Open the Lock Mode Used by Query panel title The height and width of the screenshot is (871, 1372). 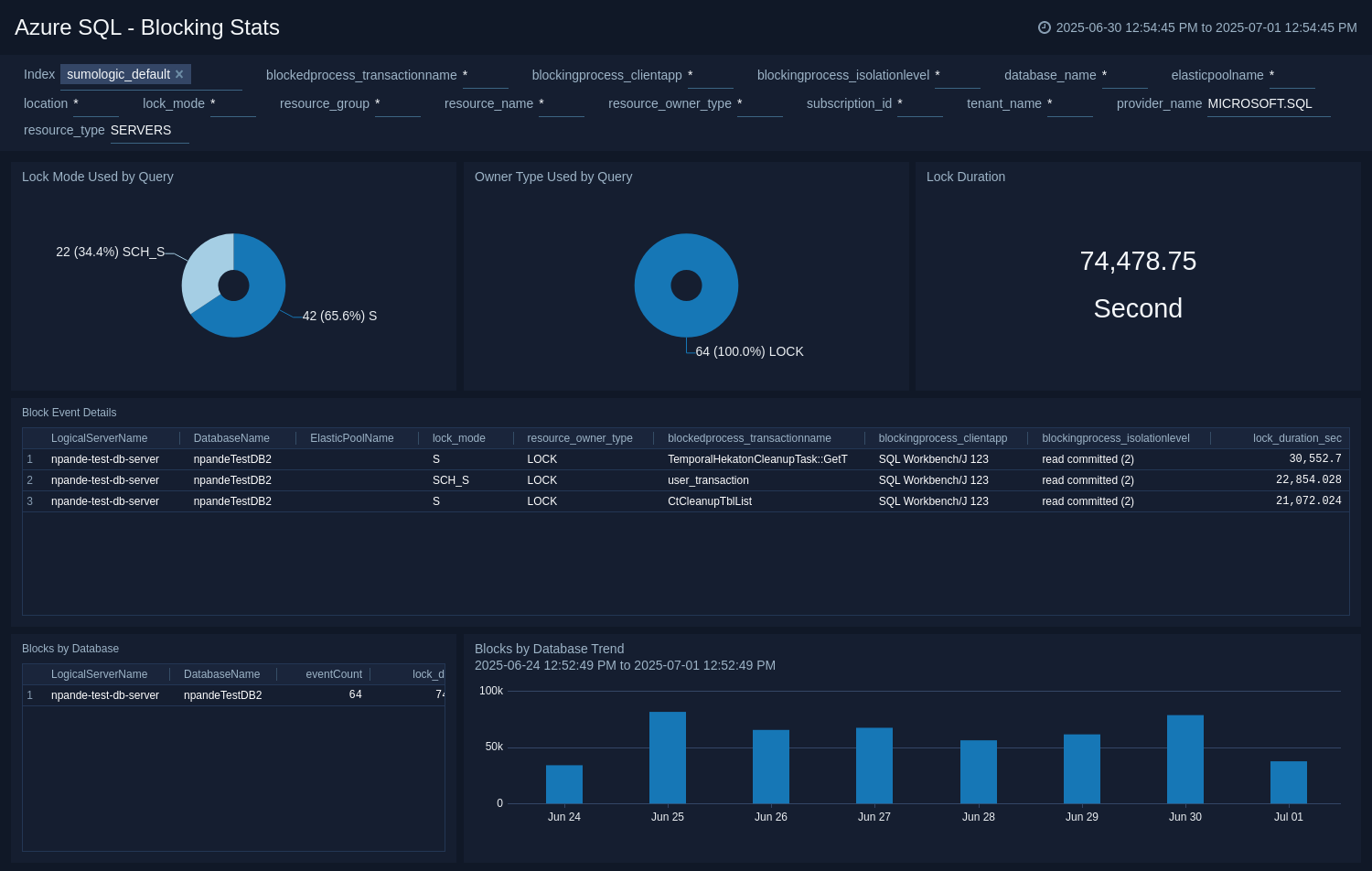click(x=98, y=177)
